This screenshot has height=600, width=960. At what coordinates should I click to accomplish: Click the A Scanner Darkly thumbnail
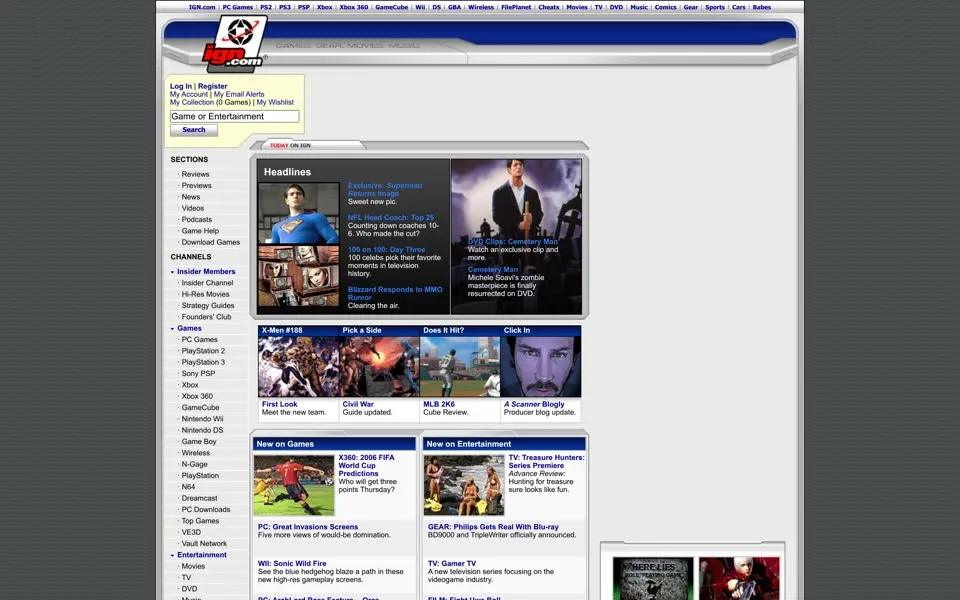point(541,367)
